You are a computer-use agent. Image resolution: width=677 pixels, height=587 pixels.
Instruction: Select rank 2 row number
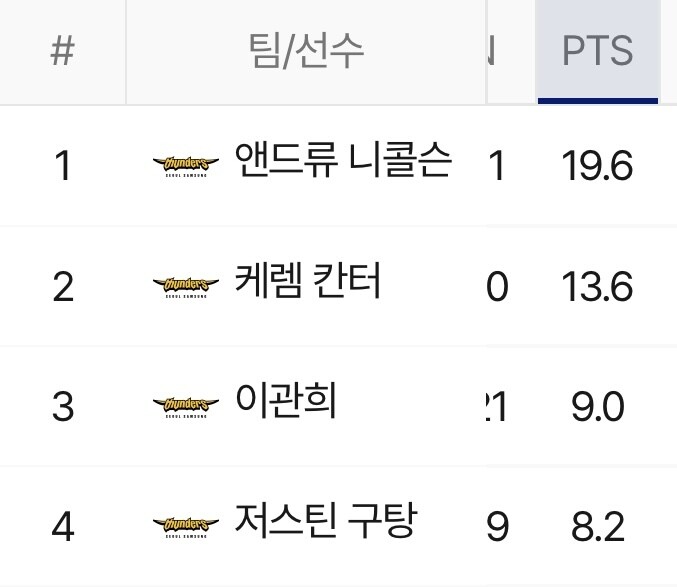point(62,287)
